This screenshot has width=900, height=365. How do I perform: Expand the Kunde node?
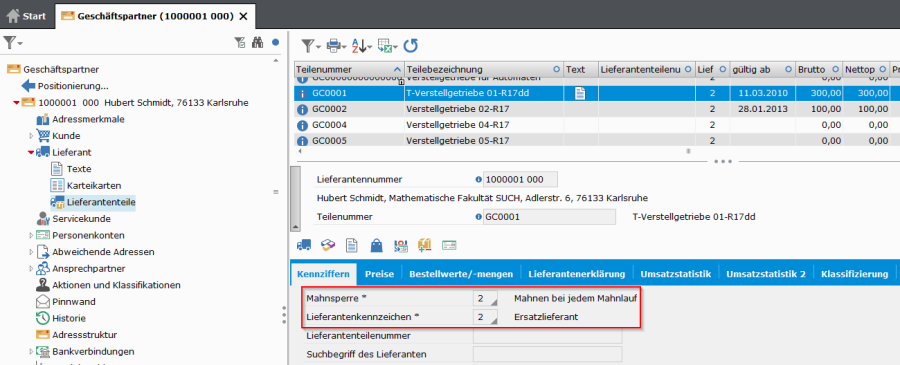pyautogui.click(x=32, y=136)
